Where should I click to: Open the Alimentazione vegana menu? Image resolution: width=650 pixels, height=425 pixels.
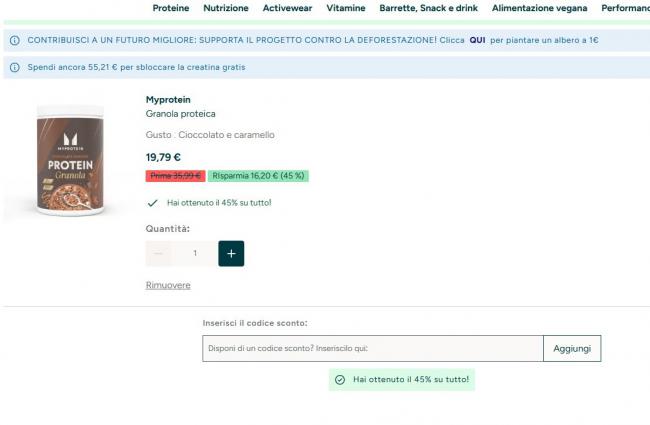point(539,8)
